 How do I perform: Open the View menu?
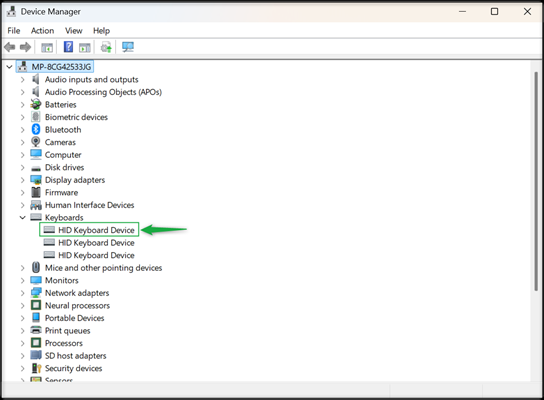74,31
